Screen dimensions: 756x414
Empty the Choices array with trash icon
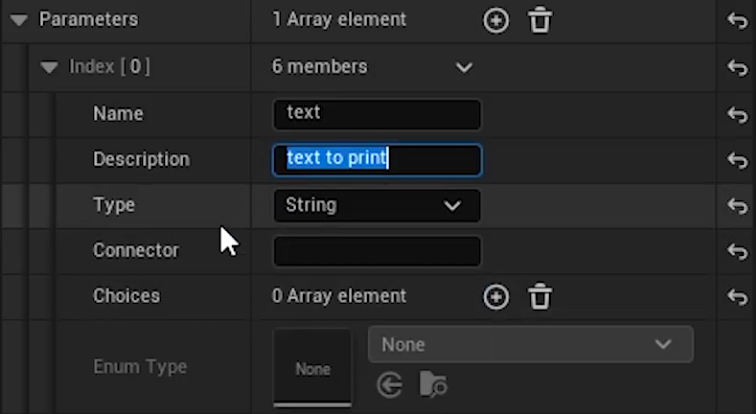tap(540, 297)
